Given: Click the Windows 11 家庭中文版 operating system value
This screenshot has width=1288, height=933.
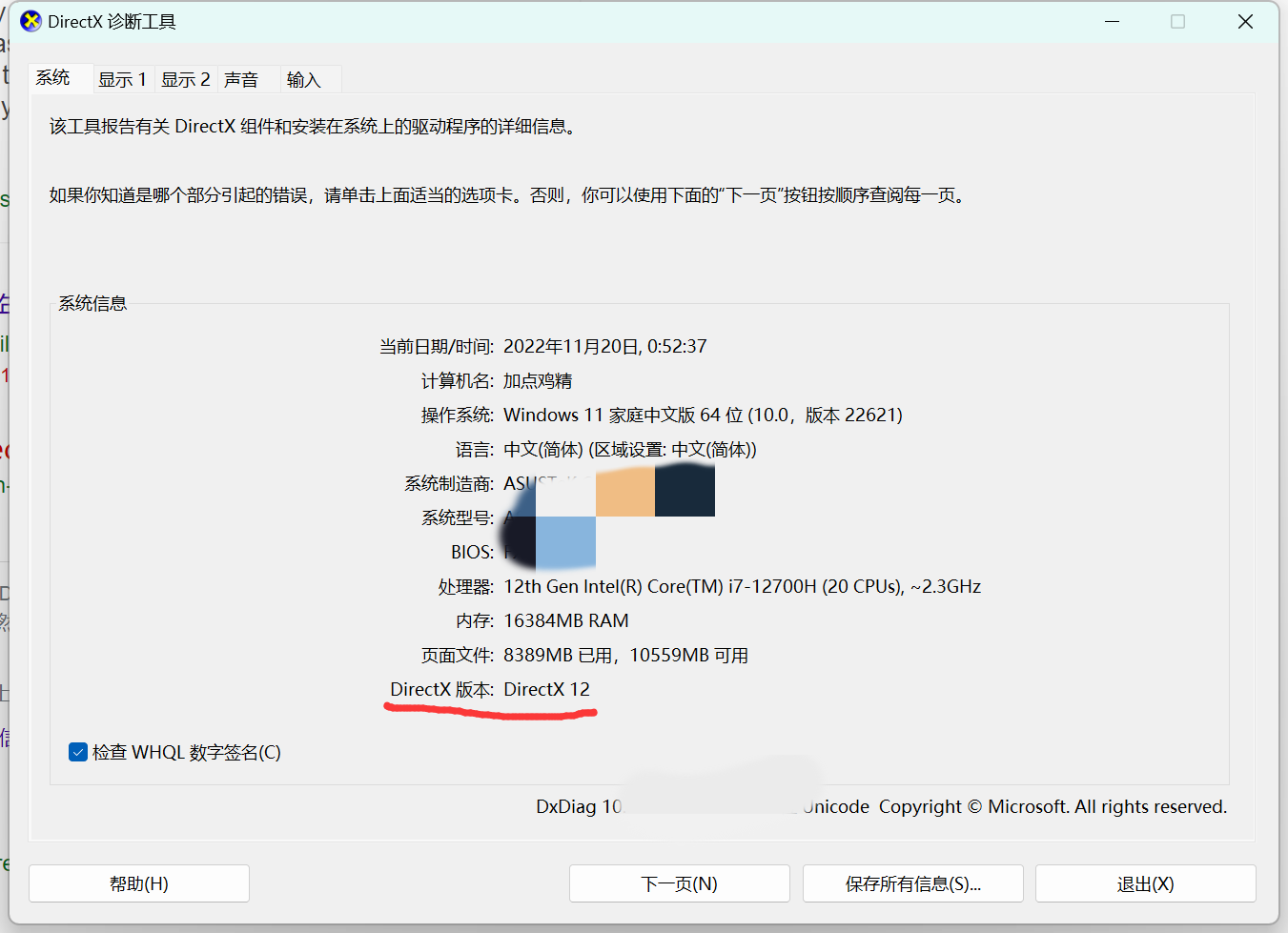Looking at the screenshot, I should point(703,415).
